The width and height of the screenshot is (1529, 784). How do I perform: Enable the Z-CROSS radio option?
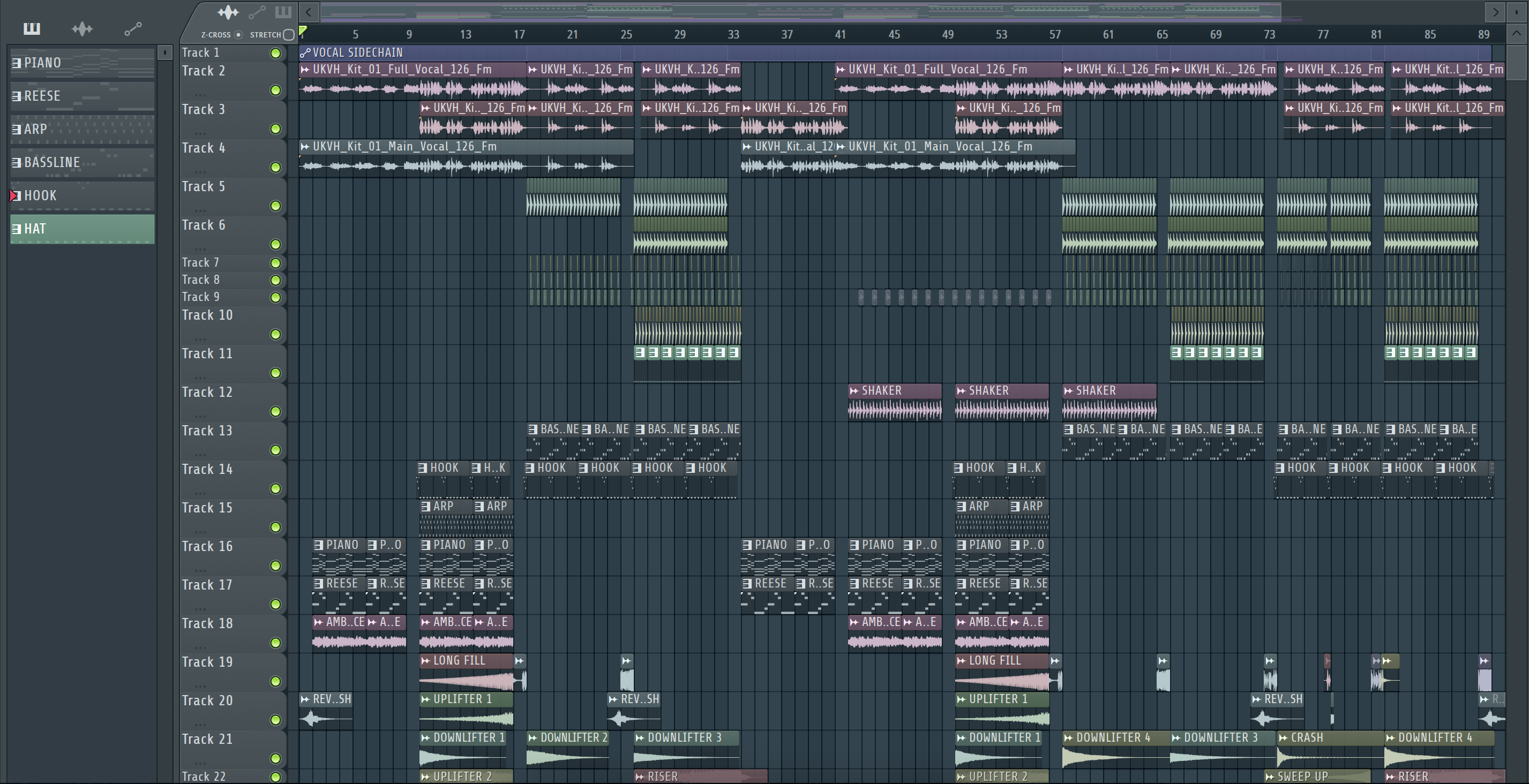click(x=238, y=34)
